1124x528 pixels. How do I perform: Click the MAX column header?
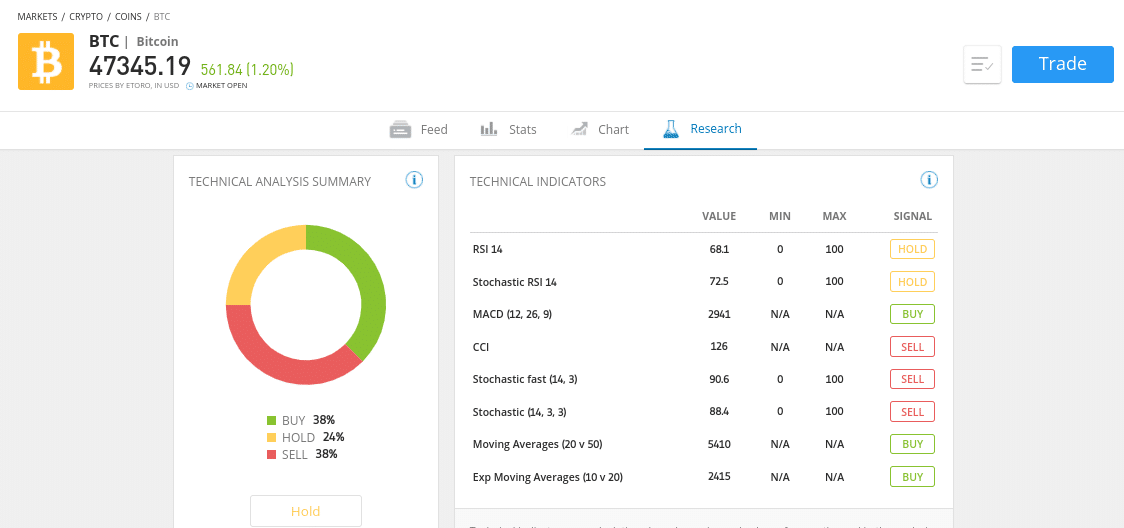coord(834,216)
